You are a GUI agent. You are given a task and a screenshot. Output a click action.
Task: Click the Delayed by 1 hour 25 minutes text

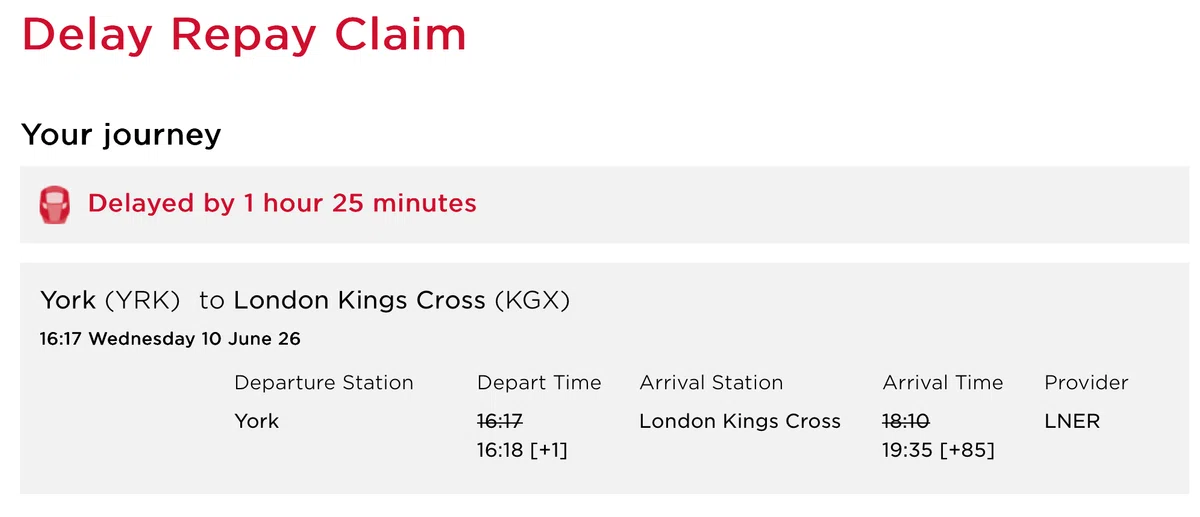tap(282, 203)
